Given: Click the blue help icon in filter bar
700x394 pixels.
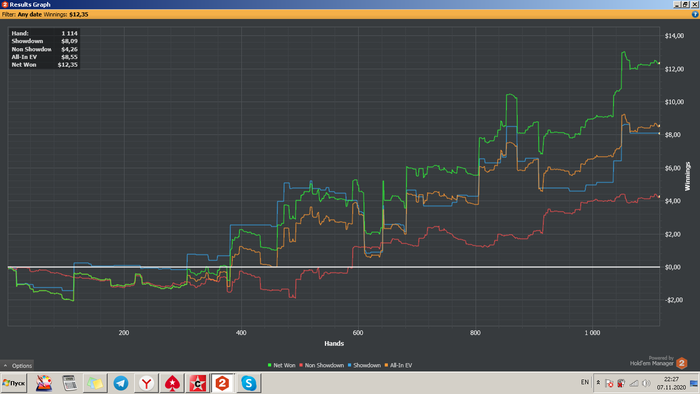Looking at the screenshot, I should (695, 14).
